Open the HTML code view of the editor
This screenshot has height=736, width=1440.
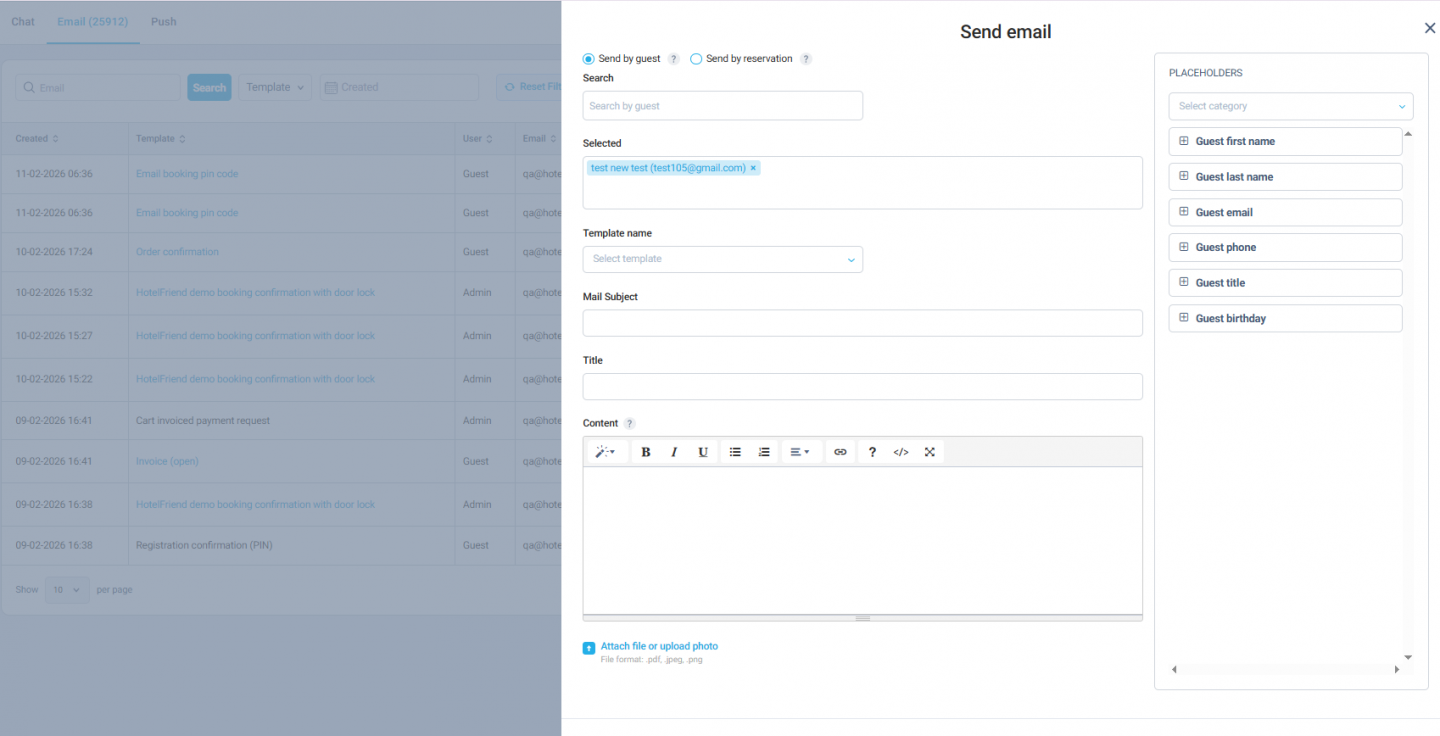900,451
